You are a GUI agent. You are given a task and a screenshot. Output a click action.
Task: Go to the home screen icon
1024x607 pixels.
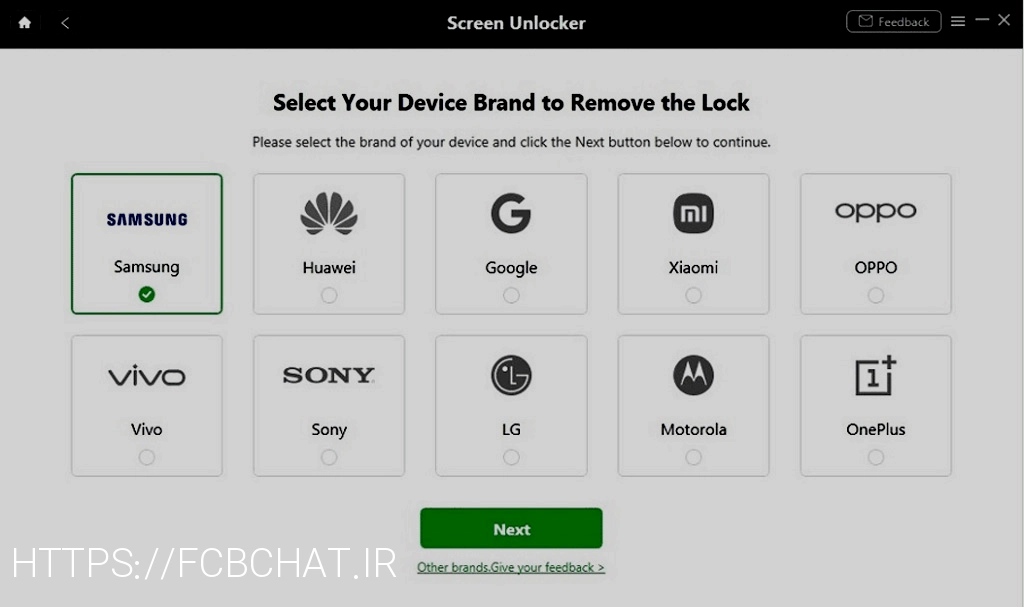(x=25, y=23)
